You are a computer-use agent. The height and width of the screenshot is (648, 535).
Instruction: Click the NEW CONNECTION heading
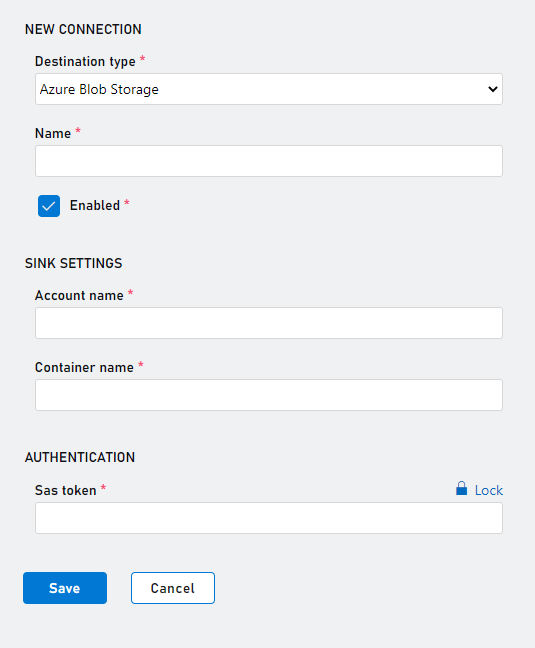83,29
